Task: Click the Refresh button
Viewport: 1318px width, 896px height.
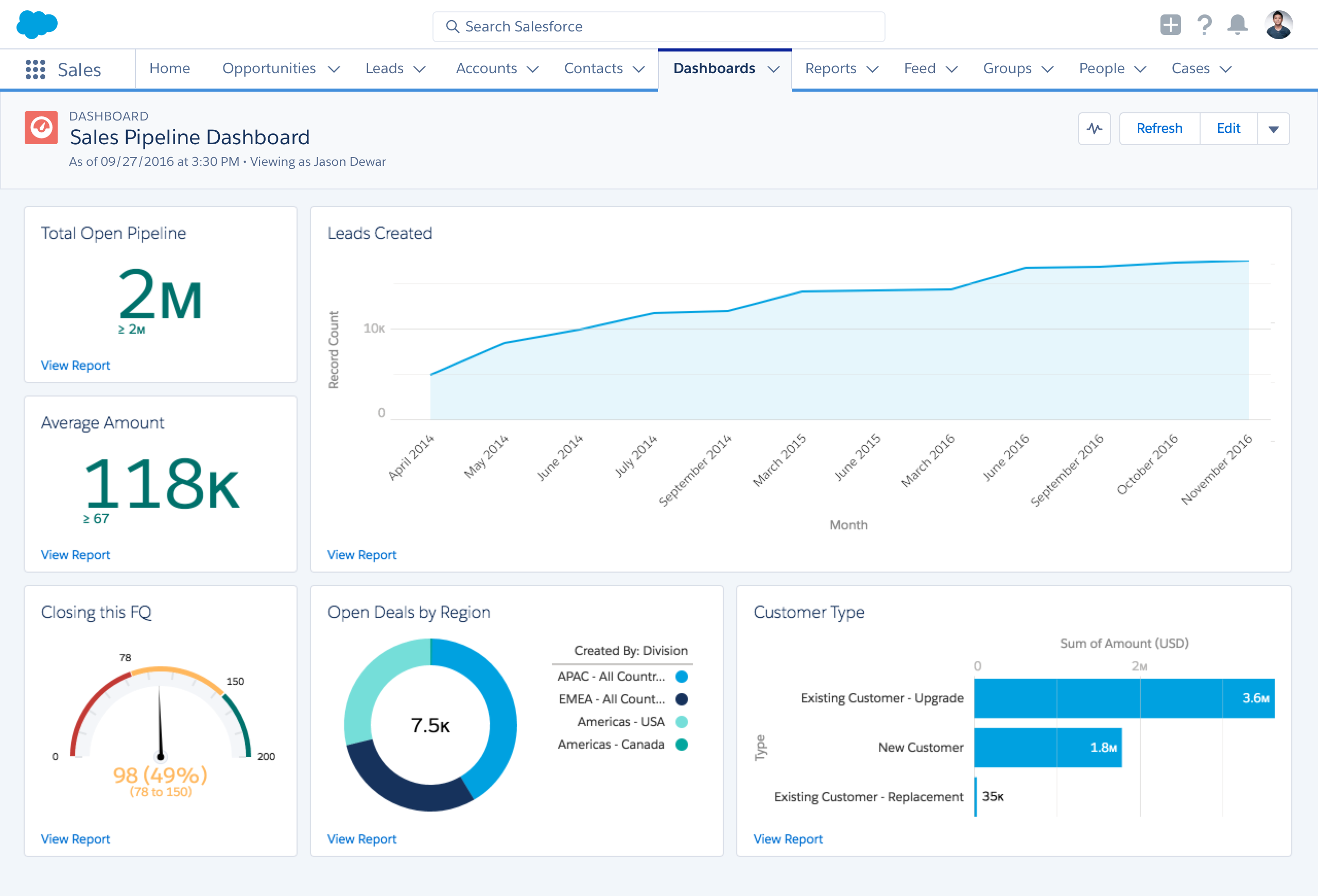Action: click(x=1159, y=129)
